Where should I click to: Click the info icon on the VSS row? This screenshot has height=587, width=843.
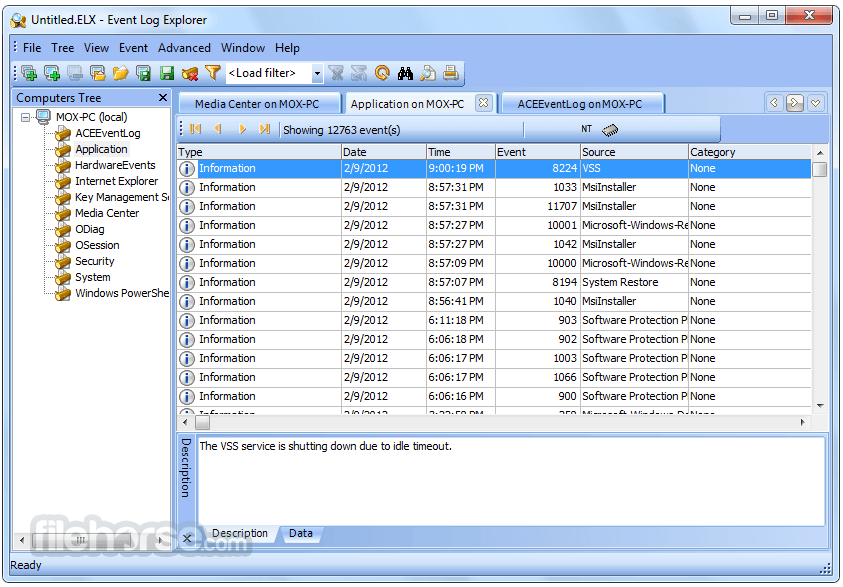[x=187, y=169]
